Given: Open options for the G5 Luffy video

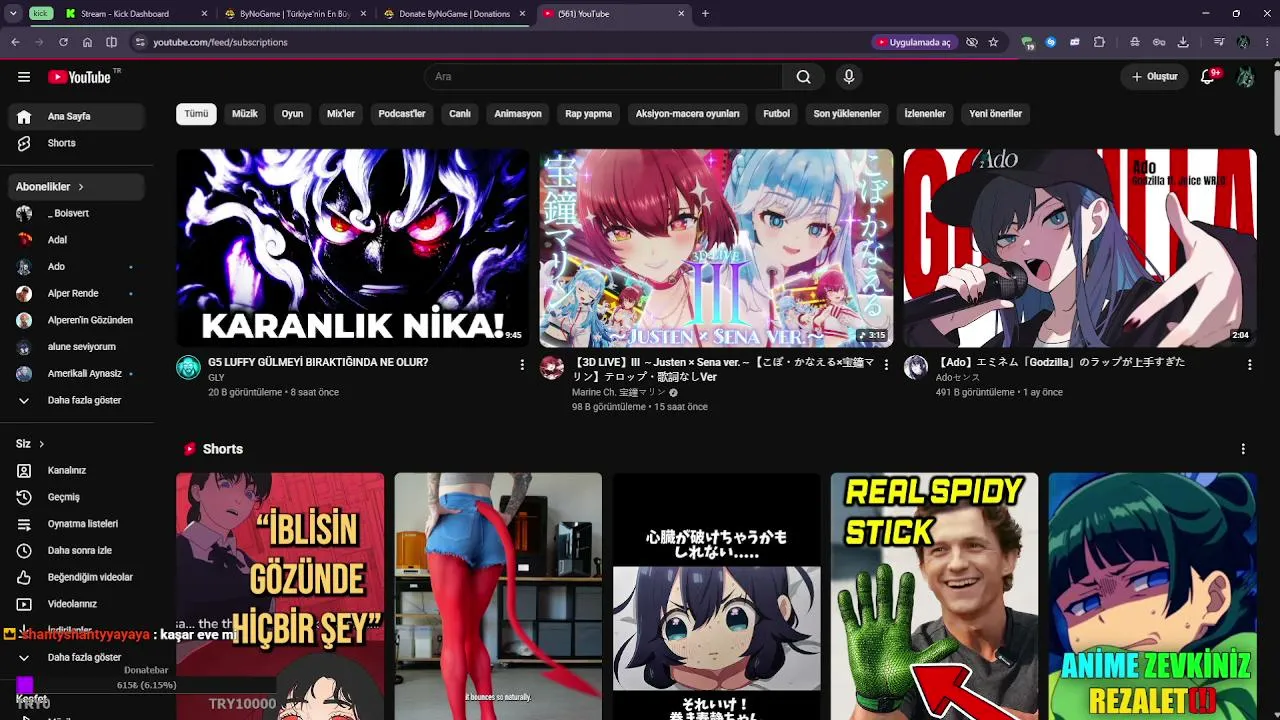Looking at the screenshot, I should (522, 365).
